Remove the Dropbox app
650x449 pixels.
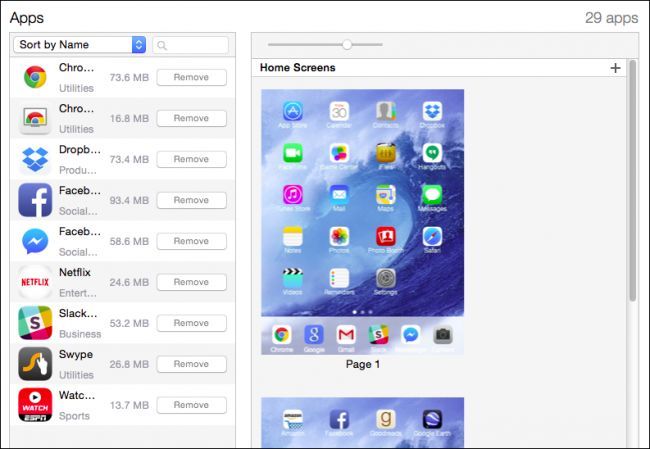coord(192,159)
